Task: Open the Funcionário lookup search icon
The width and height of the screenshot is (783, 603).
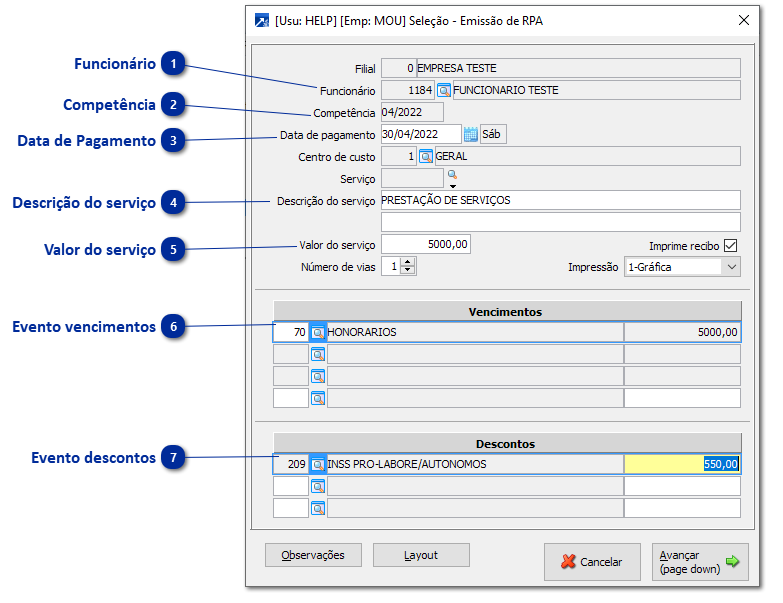Action: (443, 90)
